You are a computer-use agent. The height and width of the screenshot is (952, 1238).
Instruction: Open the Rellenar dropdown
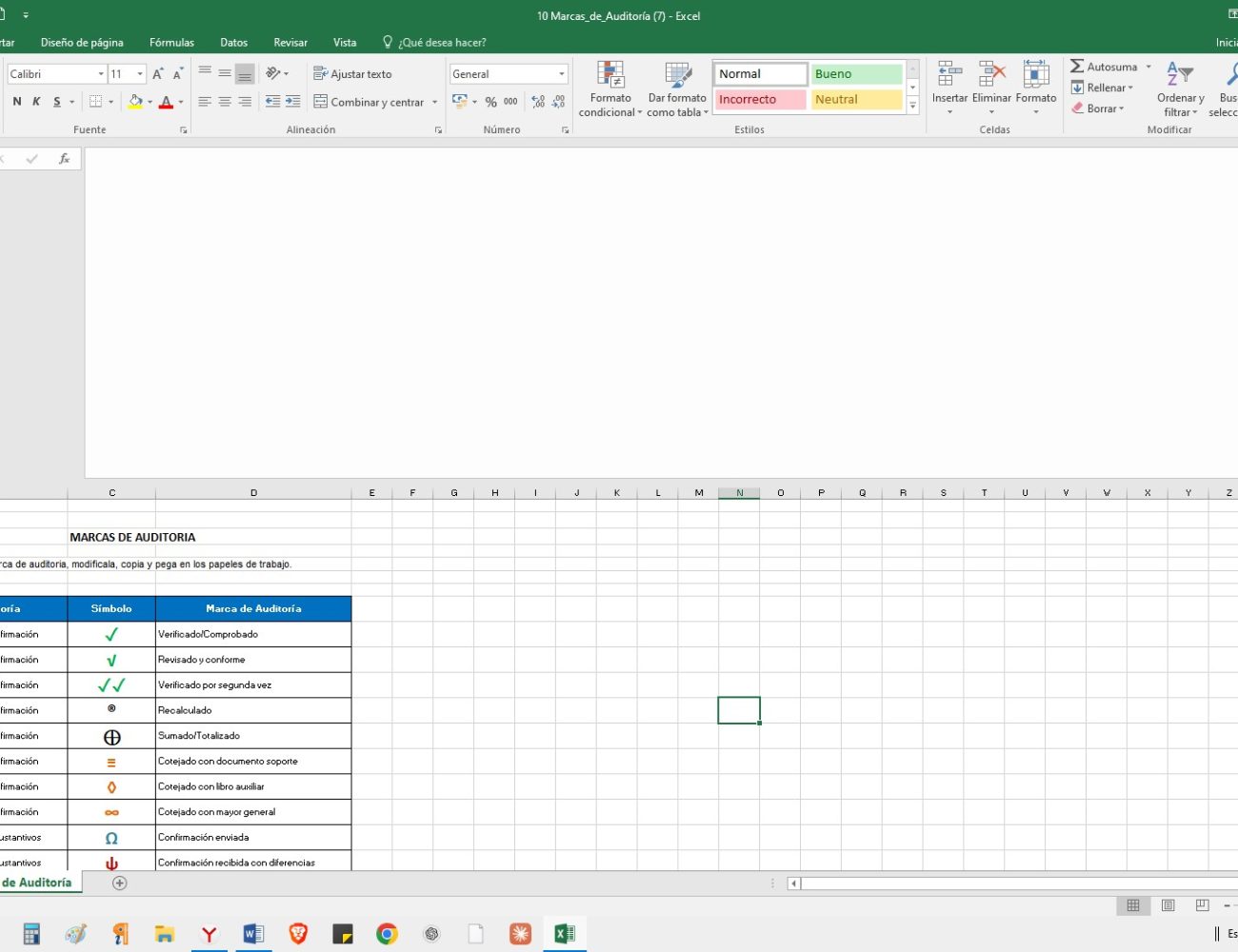point(1102,88)
